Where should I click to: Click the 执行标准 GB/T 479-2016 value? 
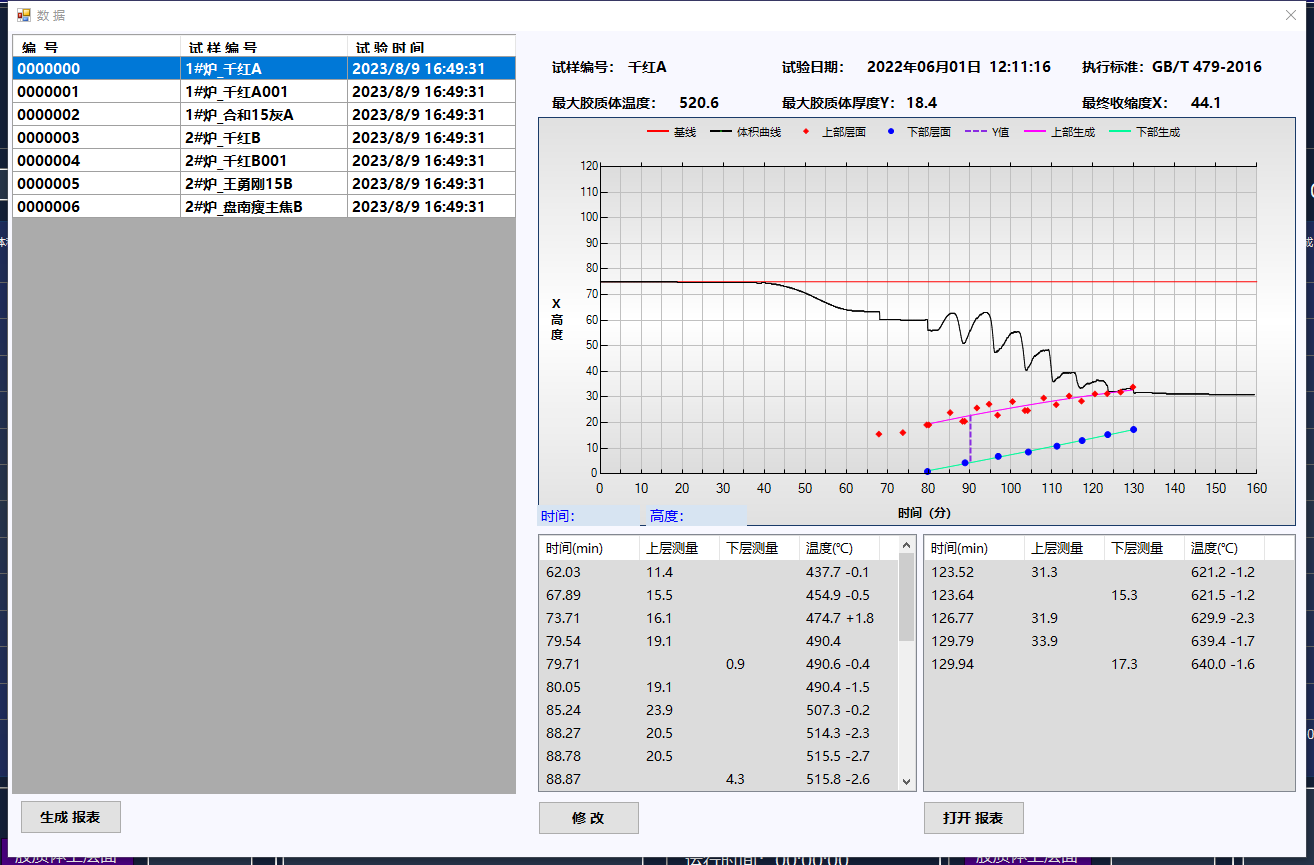1207,67
